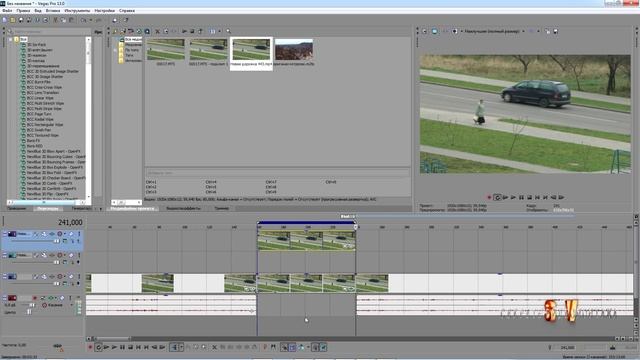Open the Views dropdown arrow in Project Media
This screenshot has height=360, width=640.
point(219,31)
